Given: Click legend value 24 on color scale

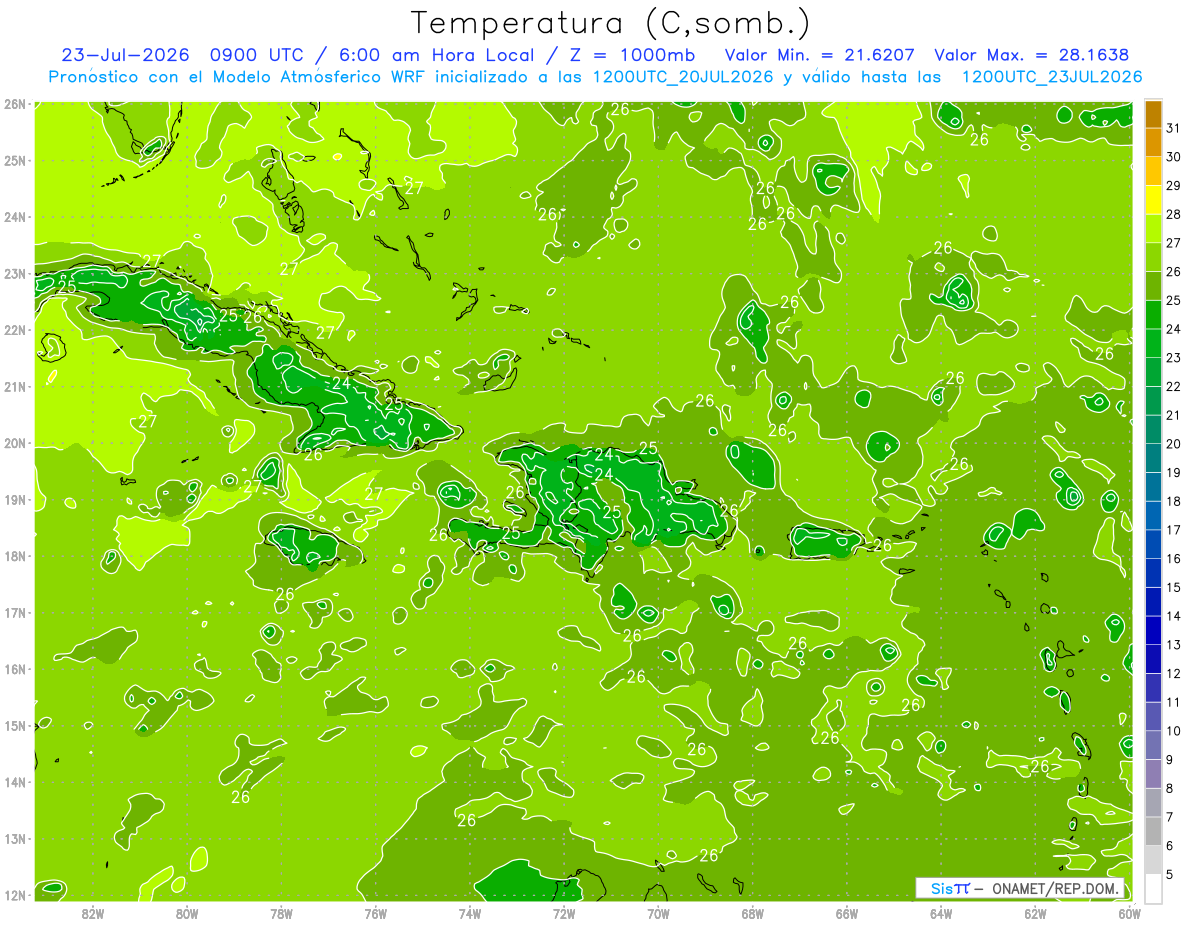Looking at the screenshot, I should click(1174, 329).
